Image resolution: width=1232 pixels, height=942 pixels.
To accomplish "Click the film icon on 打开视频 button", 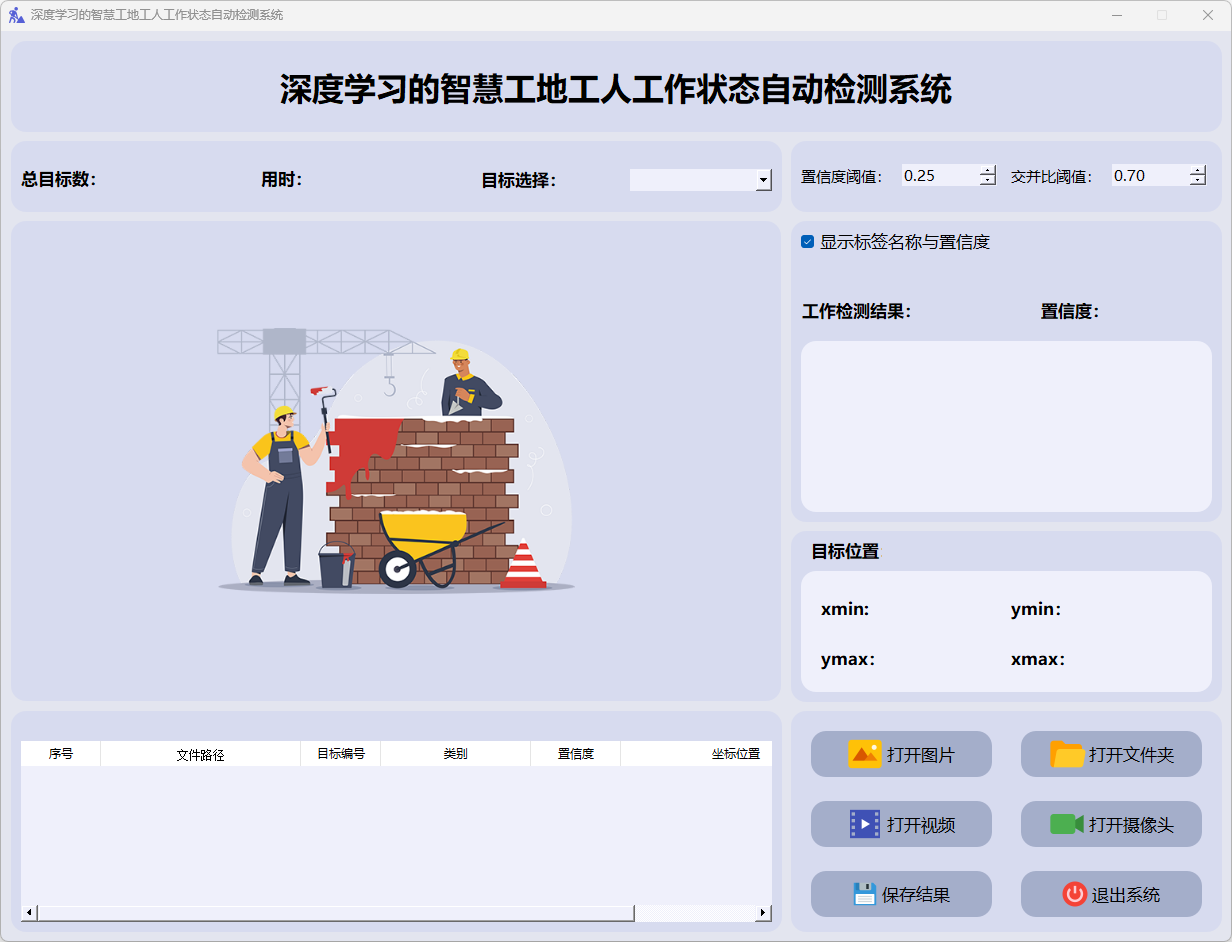I will pos(864,824).
